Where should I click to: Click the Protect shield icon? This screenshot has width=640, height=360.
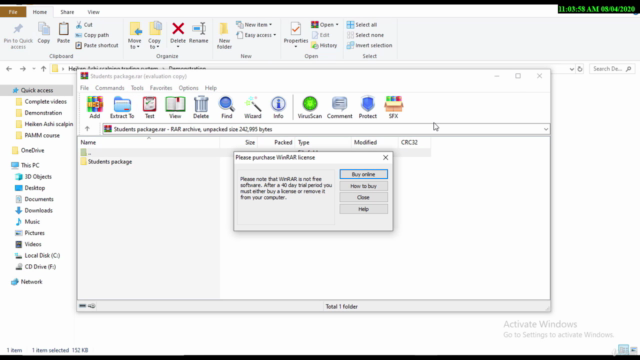tap(368, 107)
